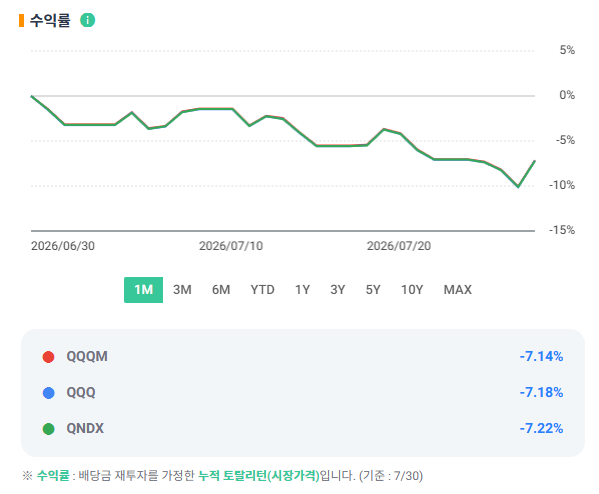Screen dimensions: 599x494
Task: Click the 2026/07/20 axis date label
Action: pyautogui.click(x=399, y=246)
